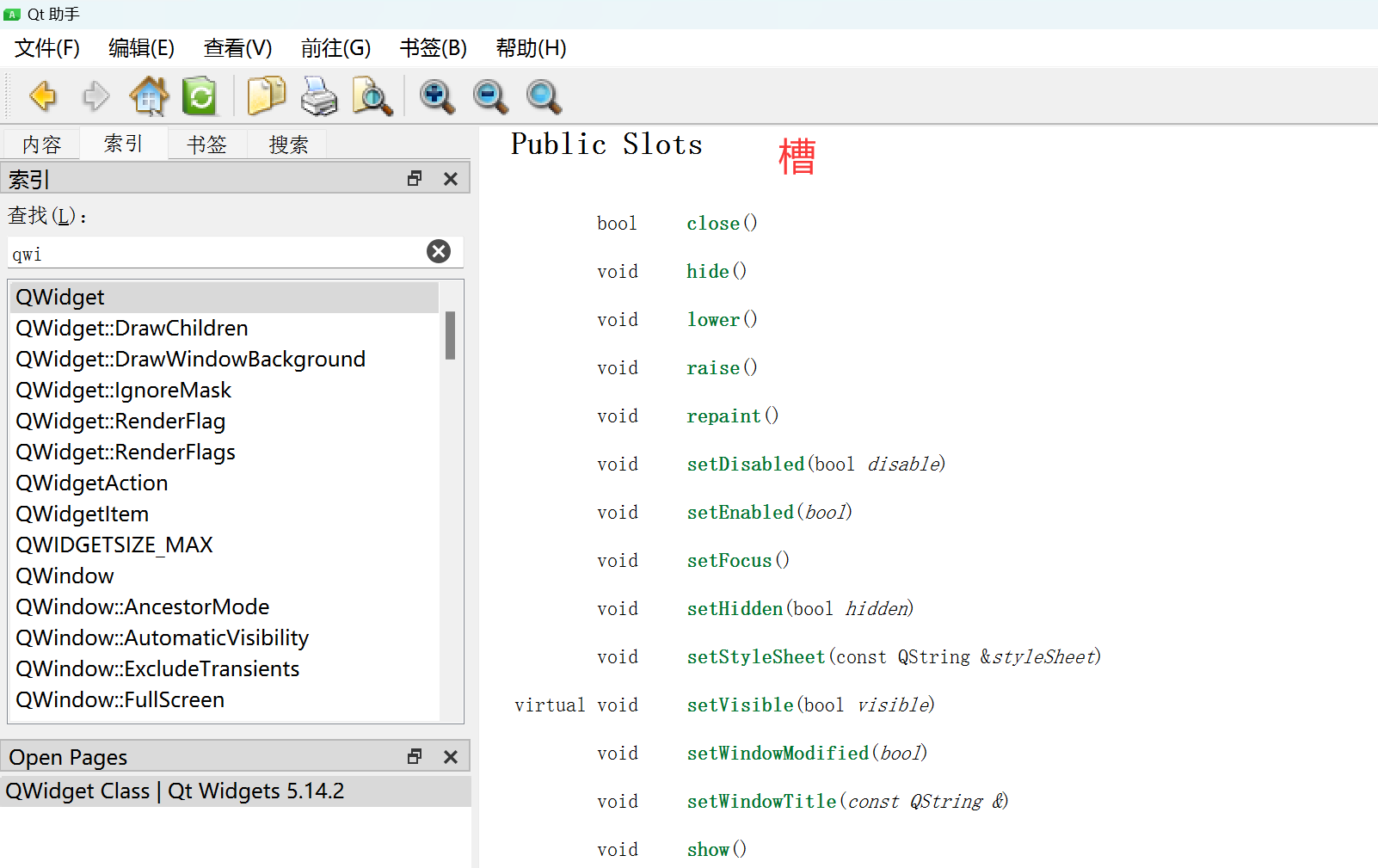This screenshot has height=868, width=1378.
Task: Open the Home page icon
Action: (149, 95)
